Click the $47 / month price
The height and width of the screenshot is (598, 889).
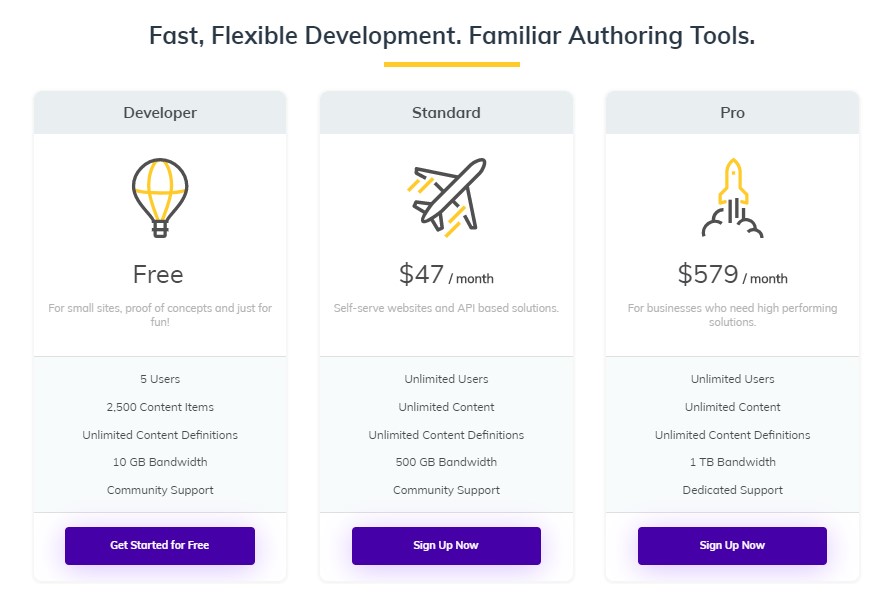(x=446, y=274)
